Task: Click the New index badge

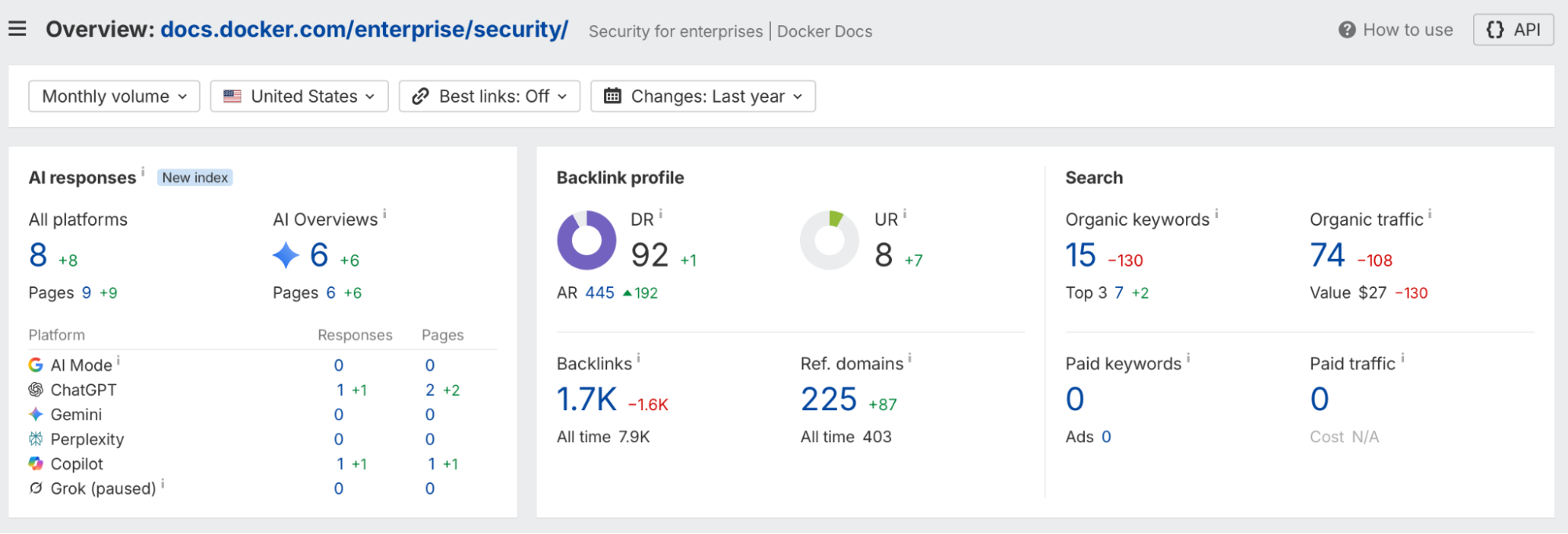Action: (x=195, y=178)
